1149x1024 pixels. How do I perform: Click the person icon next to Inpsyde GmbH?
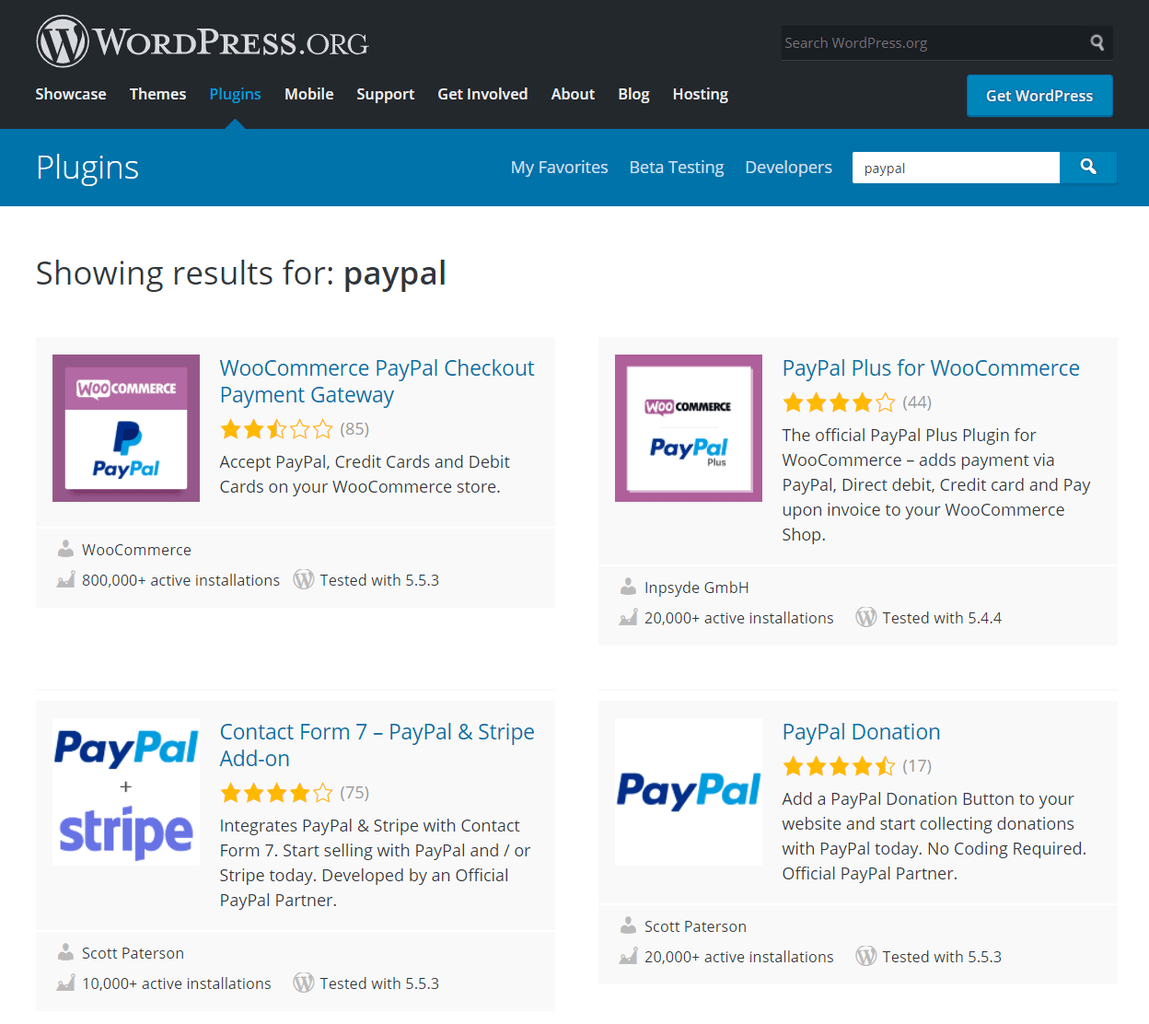click(627, 587)
